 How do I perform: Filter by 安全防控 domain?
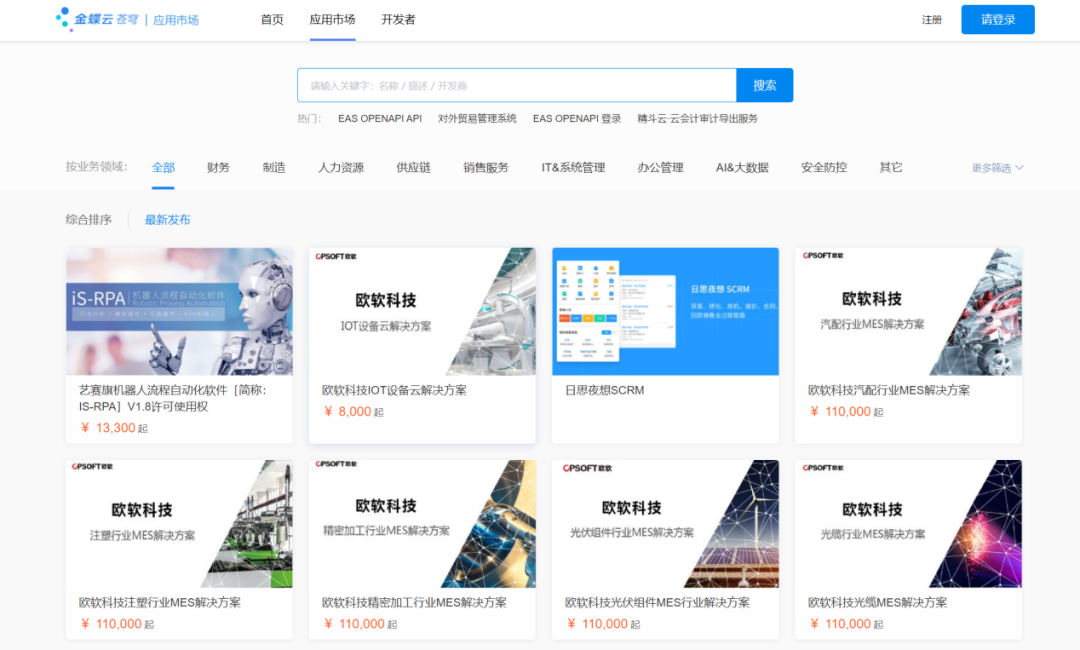(824, 167)
